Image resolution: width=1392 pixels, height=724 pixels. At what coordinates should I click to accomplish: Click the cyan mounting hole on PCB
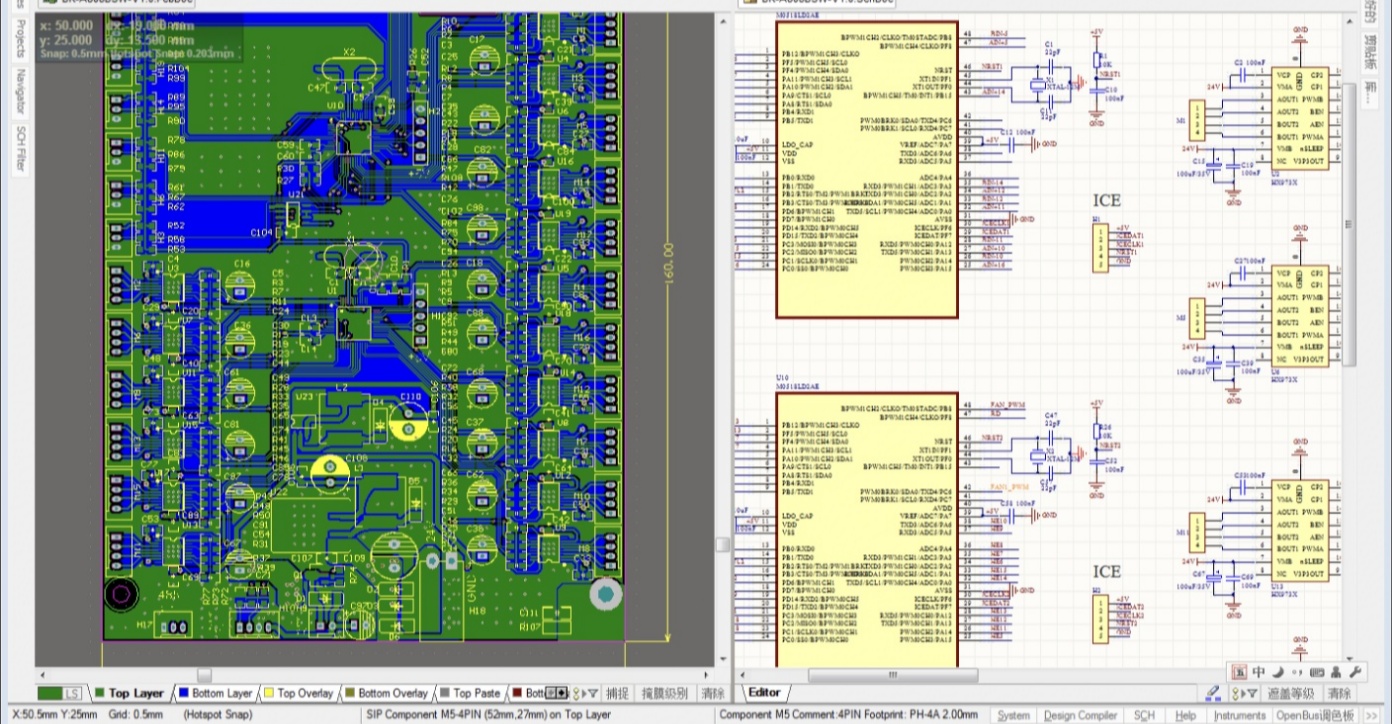coord(605,595)
